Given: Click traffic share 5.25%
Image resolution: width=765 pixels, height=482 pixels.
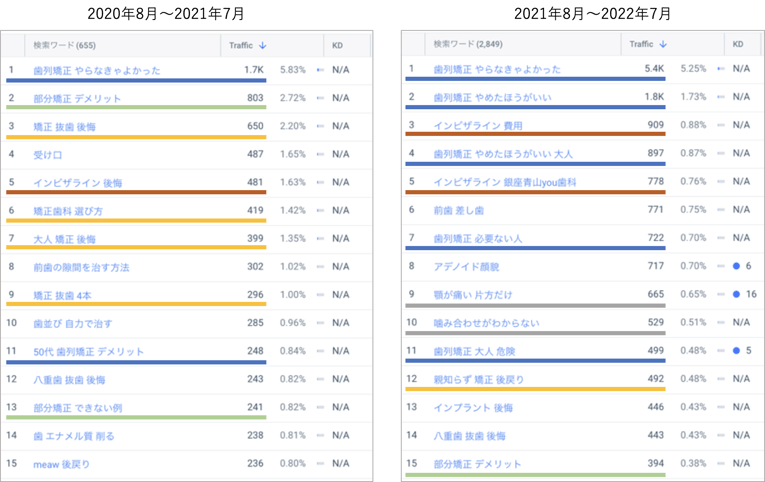Looking at the screenshot, I should click(x=693, y=69).
